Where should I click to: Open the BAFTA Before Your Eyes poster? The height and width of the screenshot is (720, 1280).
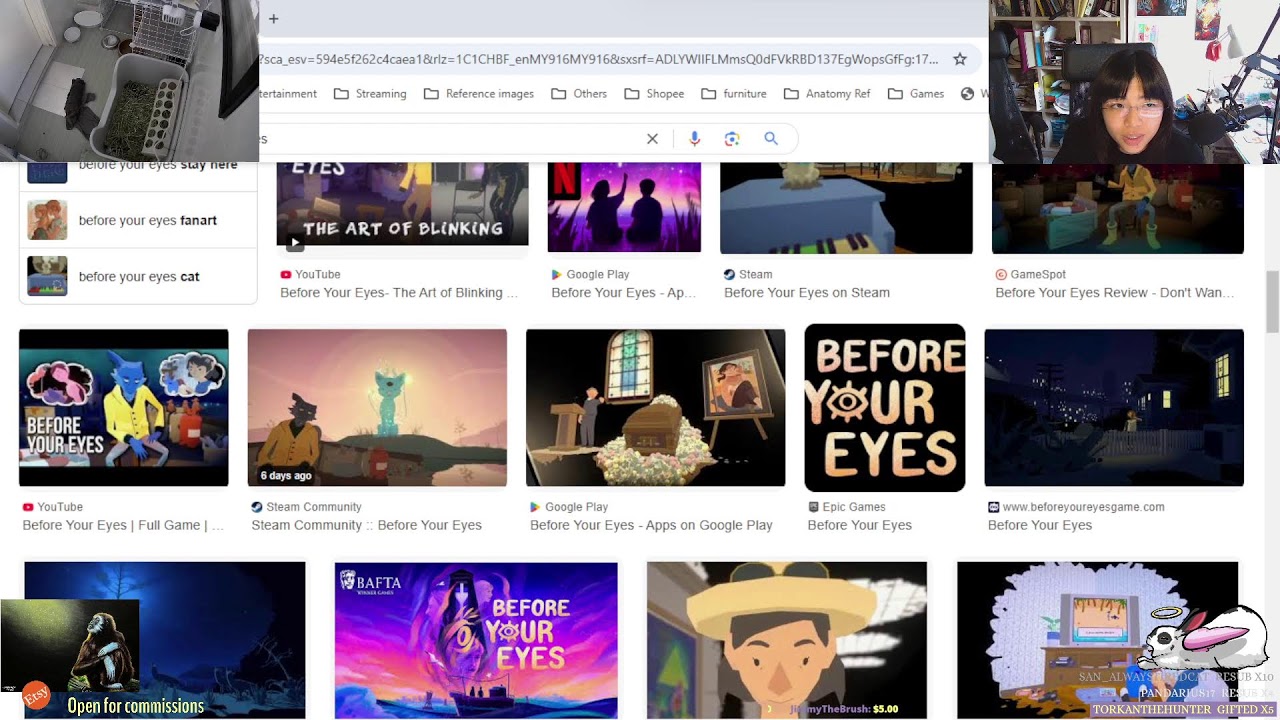pos(476,640)
